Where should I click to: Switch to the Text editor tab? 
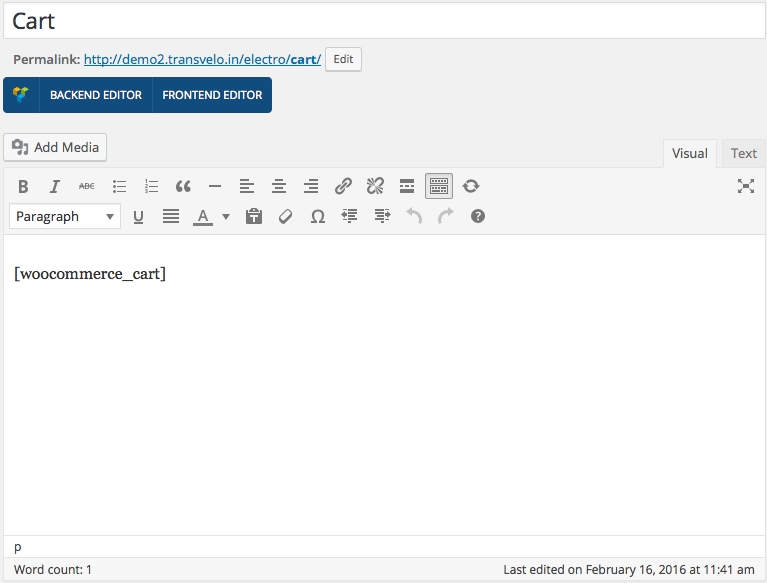743,153
